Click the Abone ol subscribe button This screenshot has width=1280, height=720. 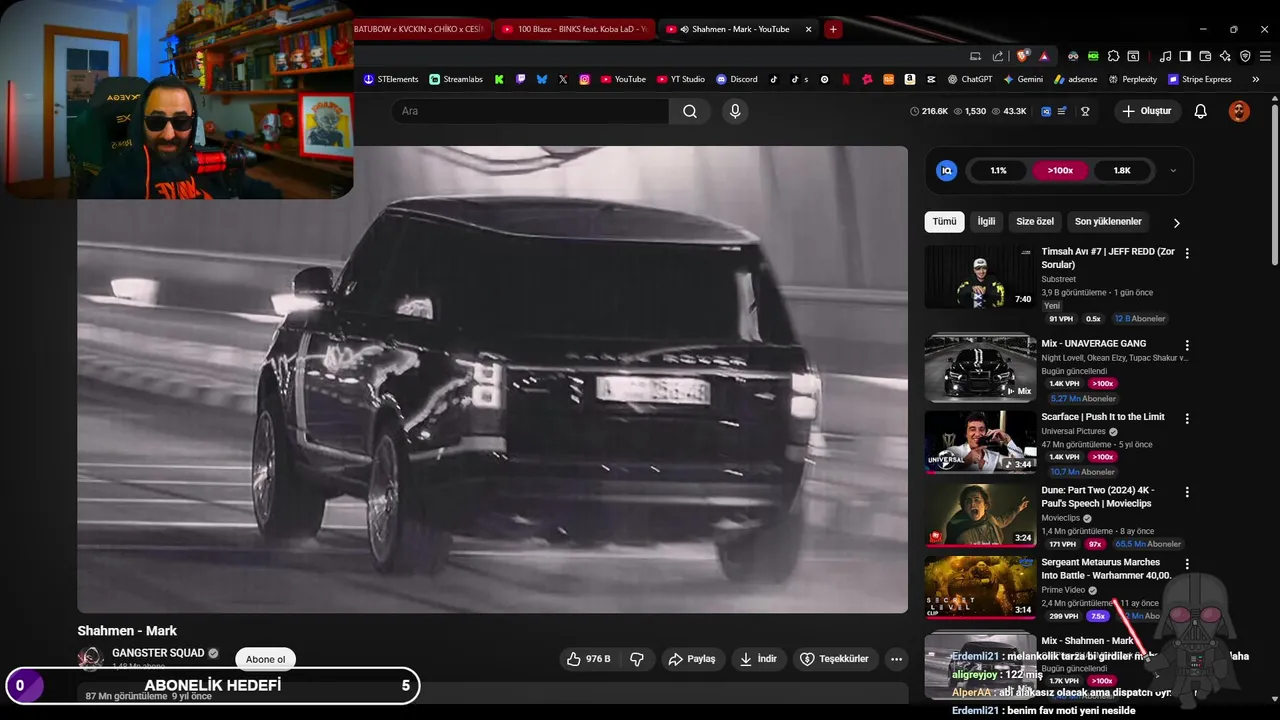click(x=265, y=659)
